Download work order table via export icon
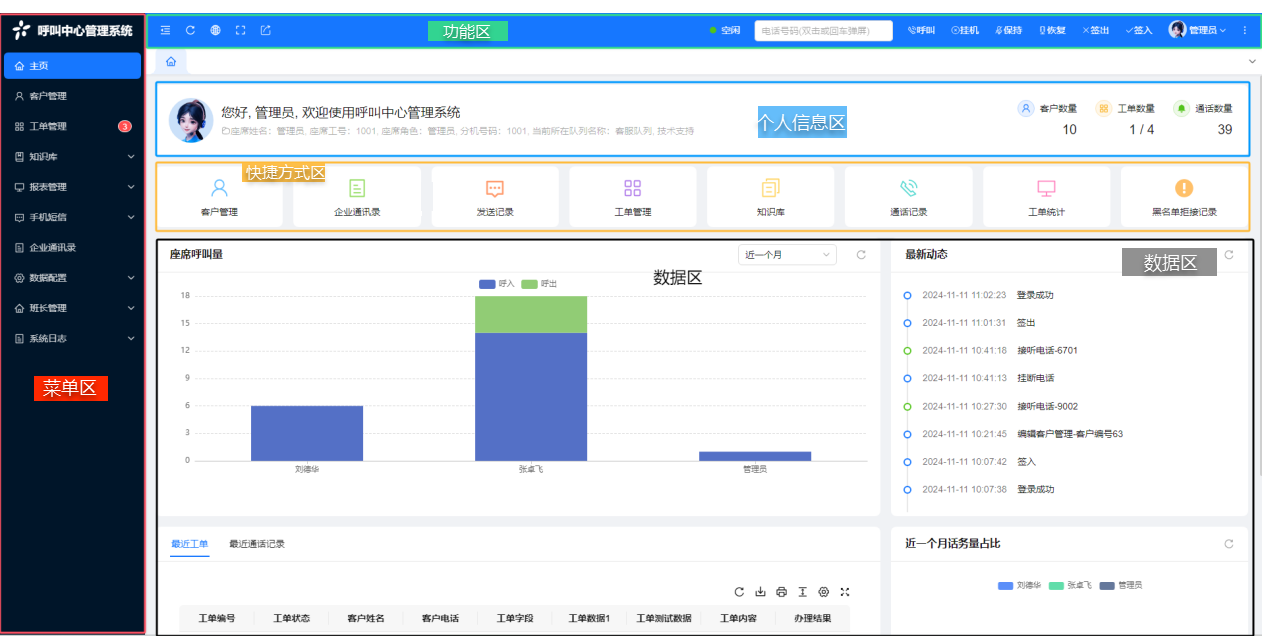 (x=760, y=592)
